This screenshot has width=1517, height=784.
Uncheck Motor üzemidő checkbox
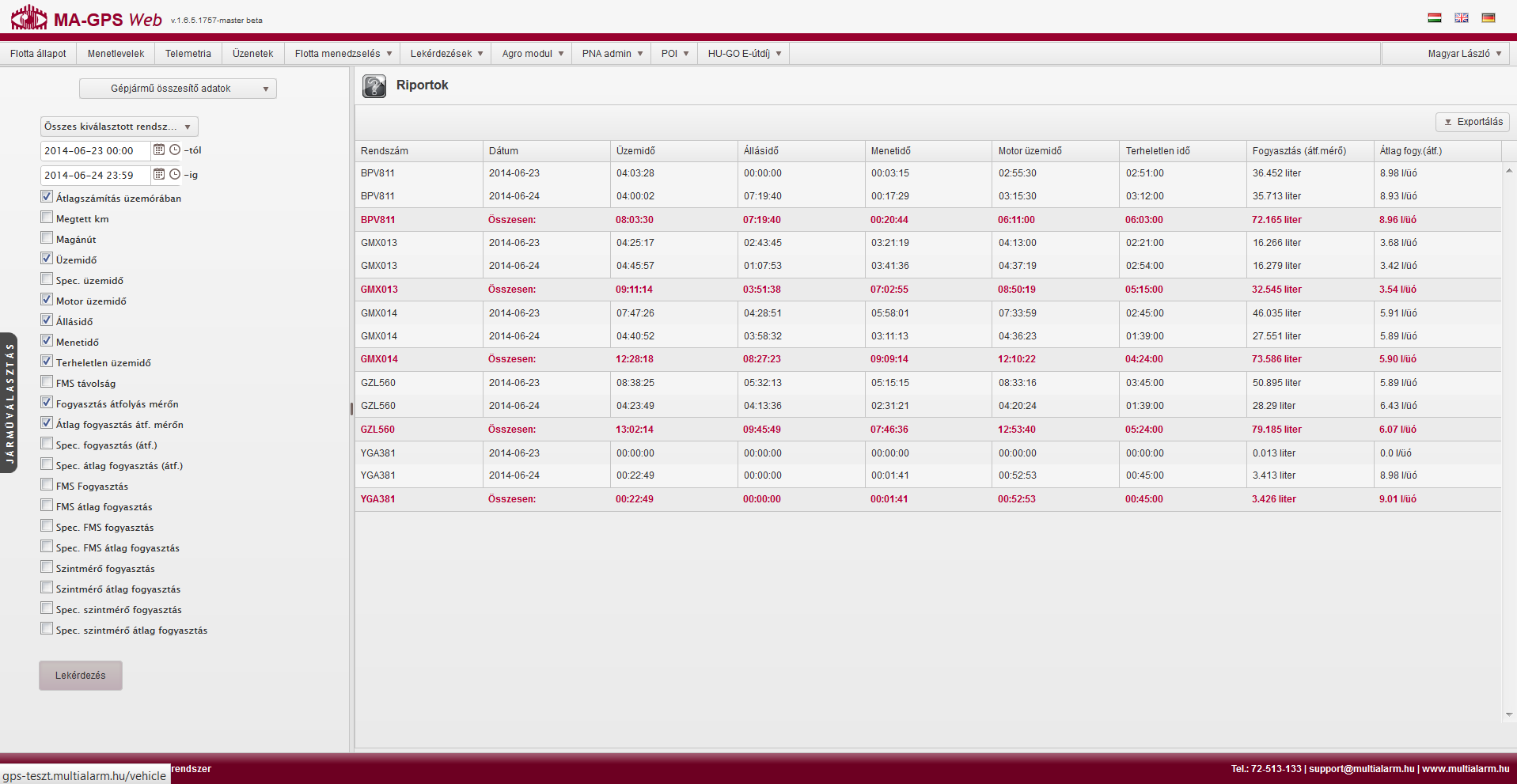(47, 300)
